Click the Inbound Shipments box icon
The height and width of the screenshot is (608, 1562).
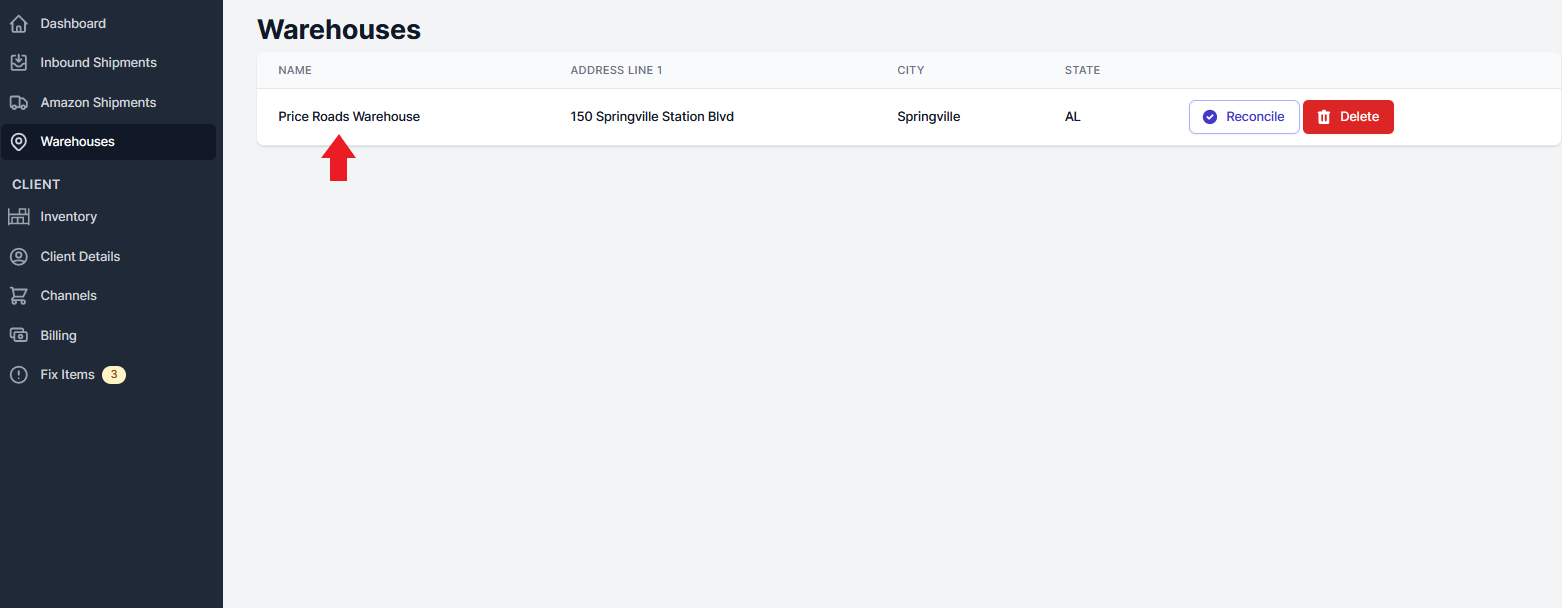point(18,62)
